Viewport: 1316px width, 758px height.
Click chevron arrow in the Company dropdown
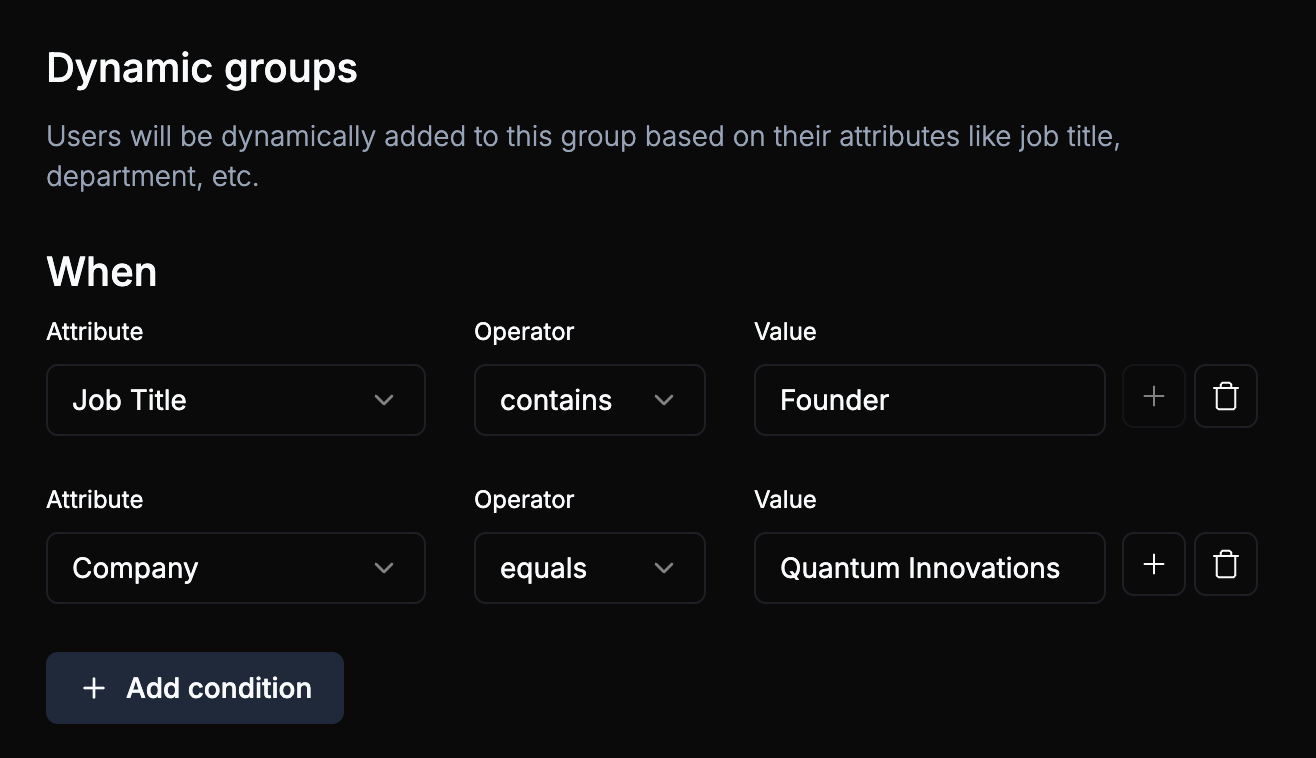384,568
